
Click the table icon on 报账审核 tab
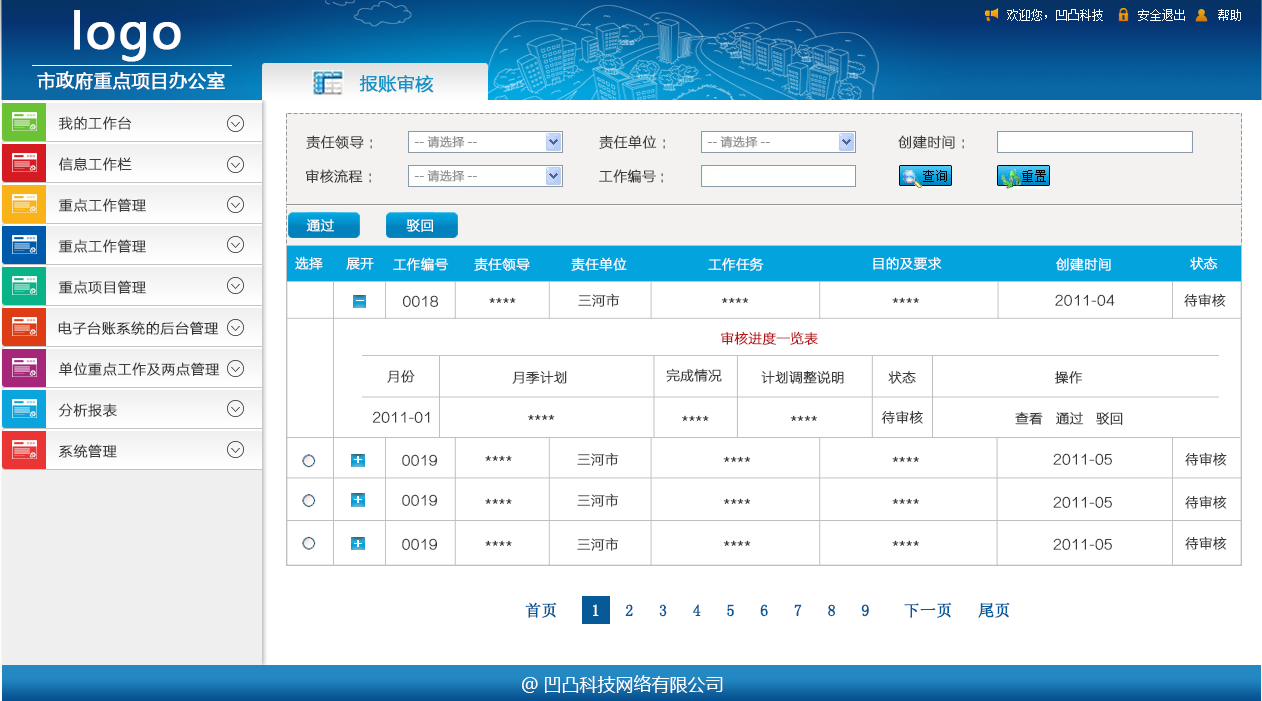pos(327,83)
